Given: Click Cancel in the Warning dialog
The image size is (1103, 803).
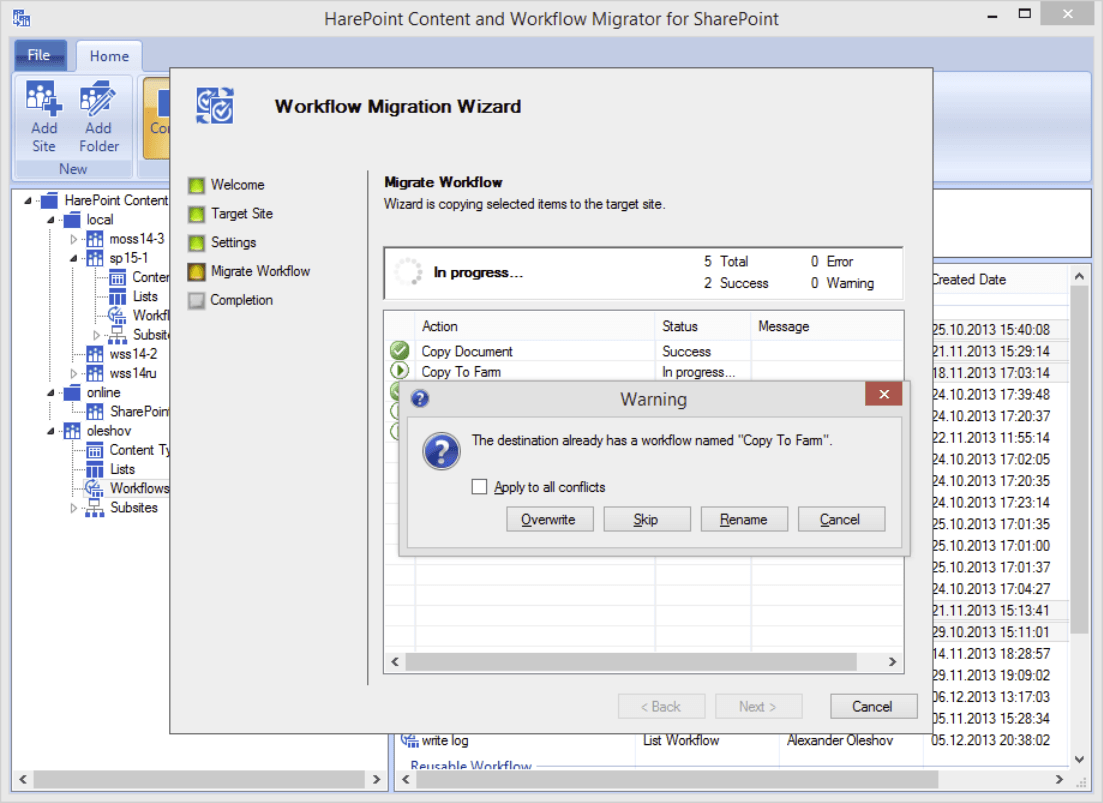Looking at the screenshot, I should click(841, 520).
